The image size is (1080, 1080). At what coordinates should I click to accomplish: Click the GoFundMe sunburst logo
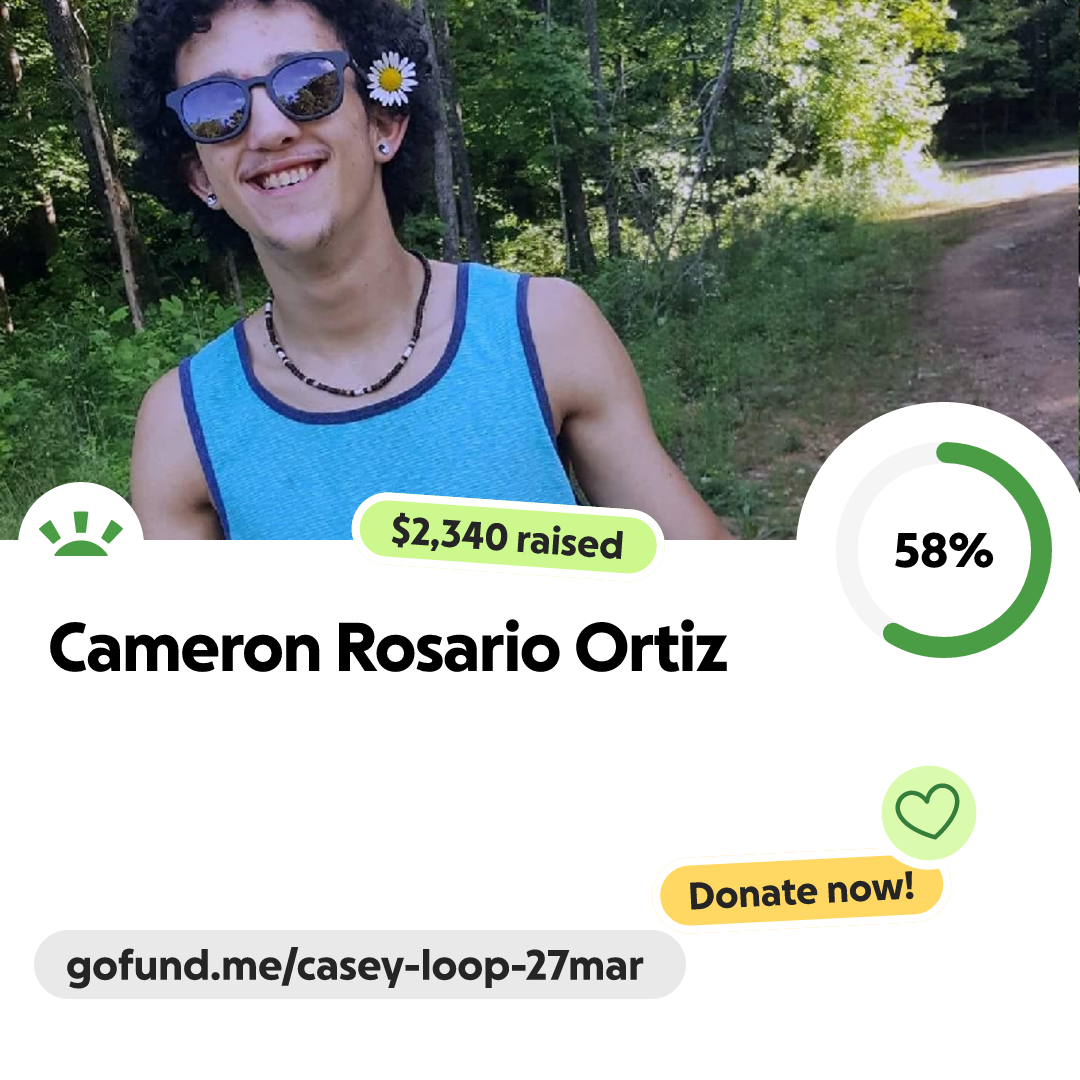pyautogui.click(x=81, y=533)
